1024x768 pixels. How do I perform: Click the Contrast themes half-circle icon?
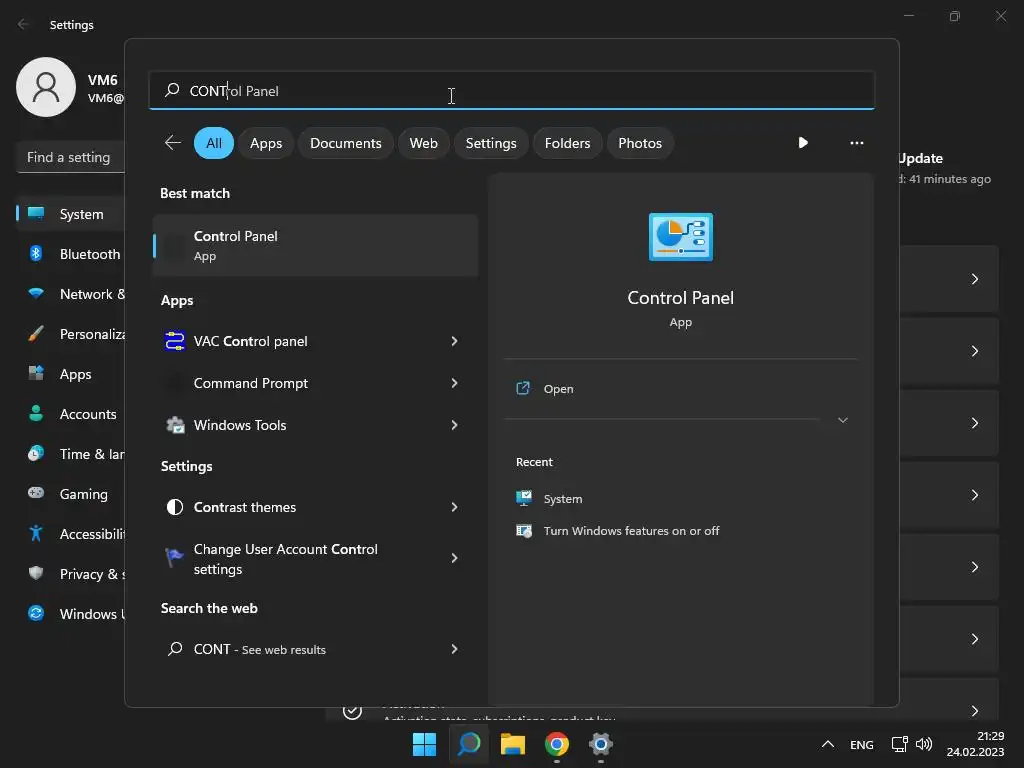(175, 507)
